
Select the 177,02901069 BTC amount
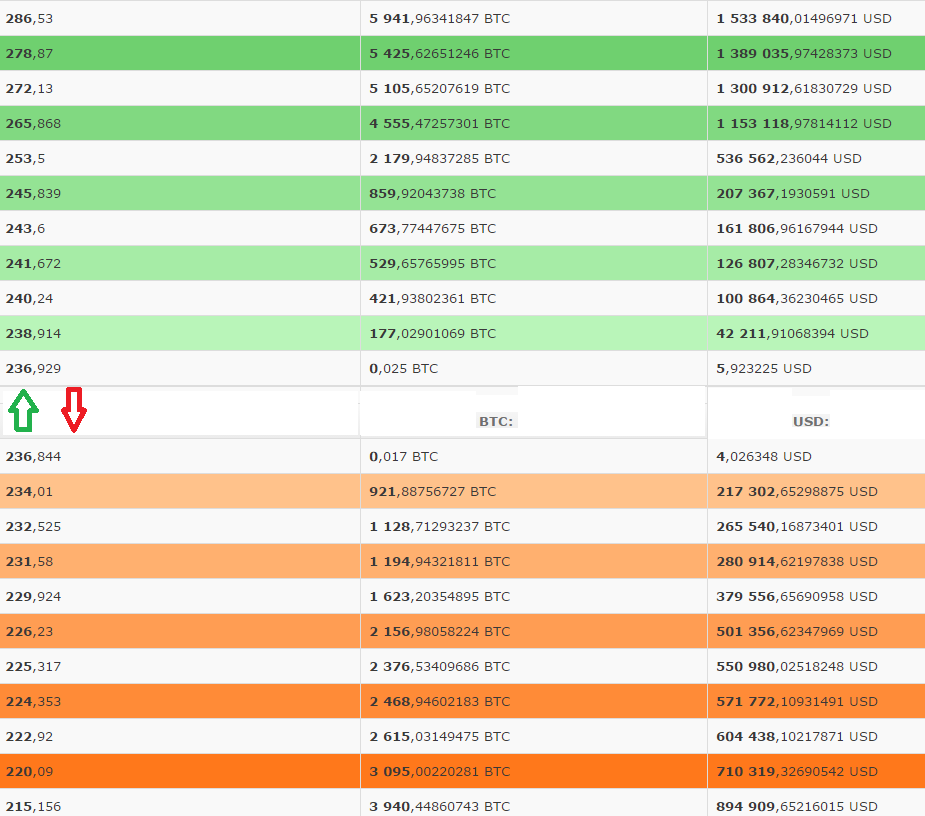pos(432,333)
